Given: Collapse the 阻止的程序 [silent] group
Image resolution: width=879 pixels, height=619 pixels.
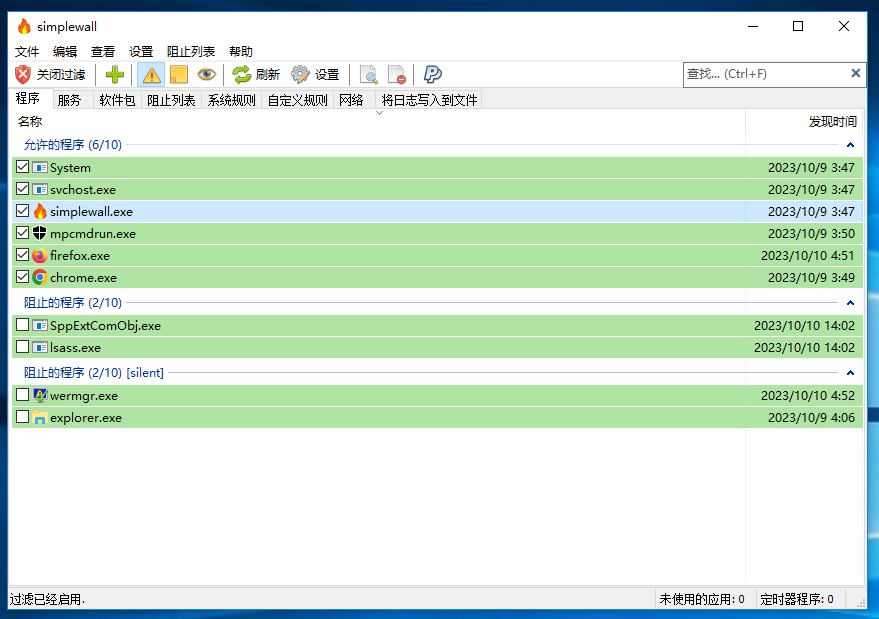Looking at the screenshot, I should (x=850, y=373).
